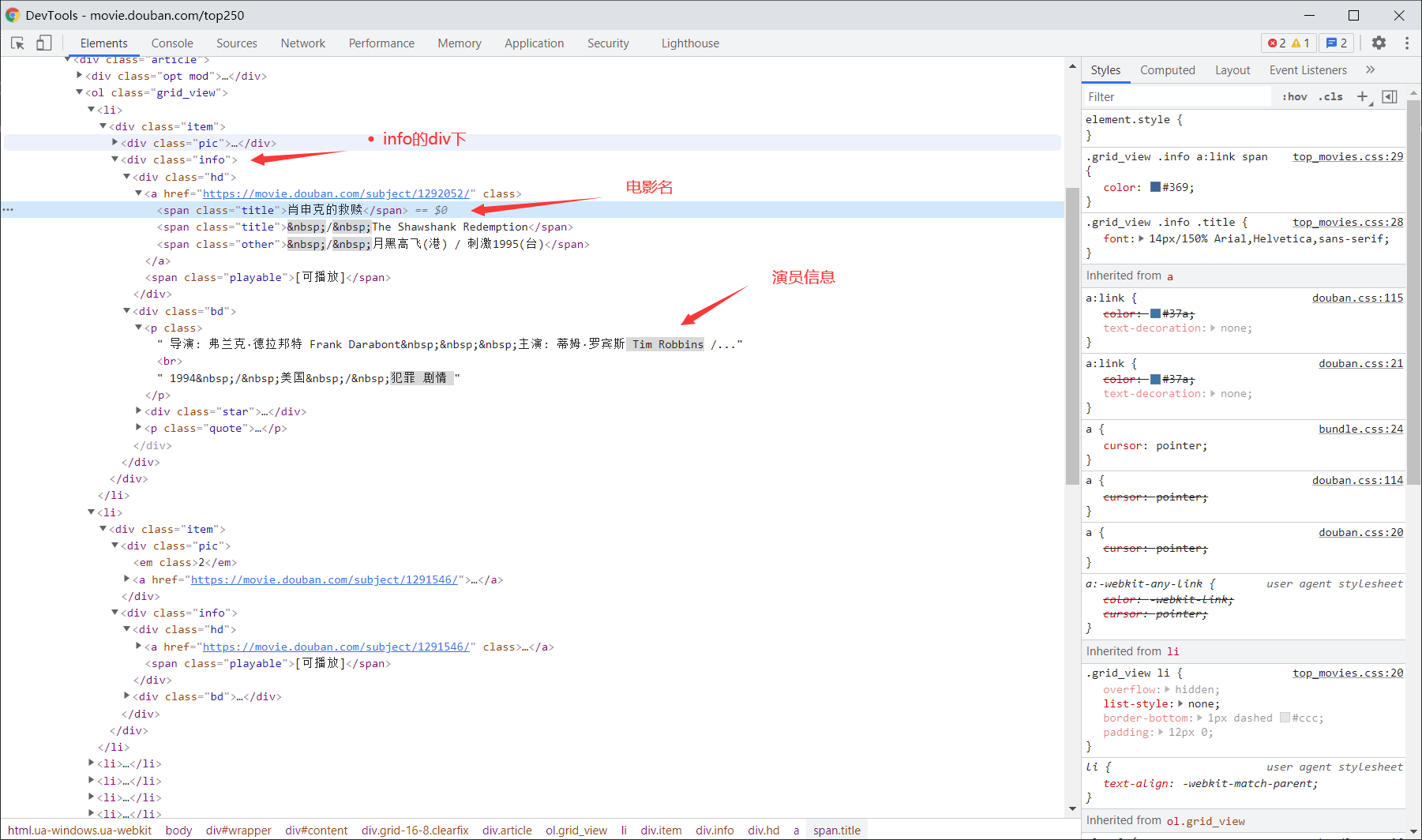Click the #ccc border color swatch

[x=1285, y=718]
